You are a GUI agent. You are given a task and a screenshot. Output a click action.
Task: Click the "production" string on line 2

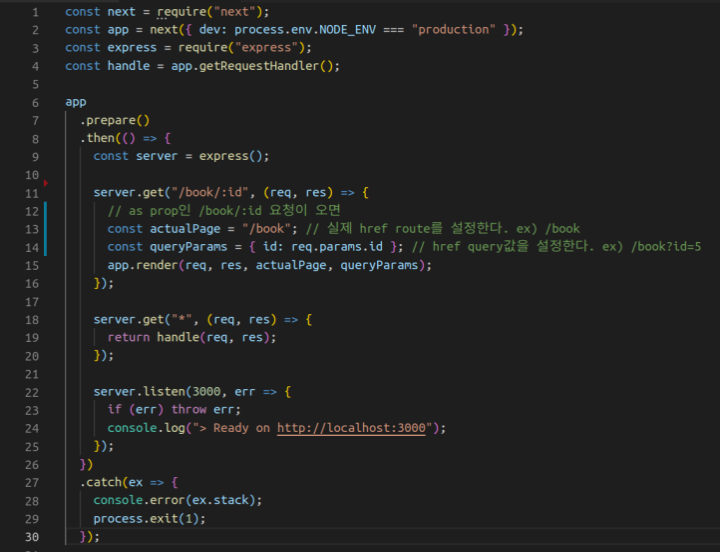(454, 30)
